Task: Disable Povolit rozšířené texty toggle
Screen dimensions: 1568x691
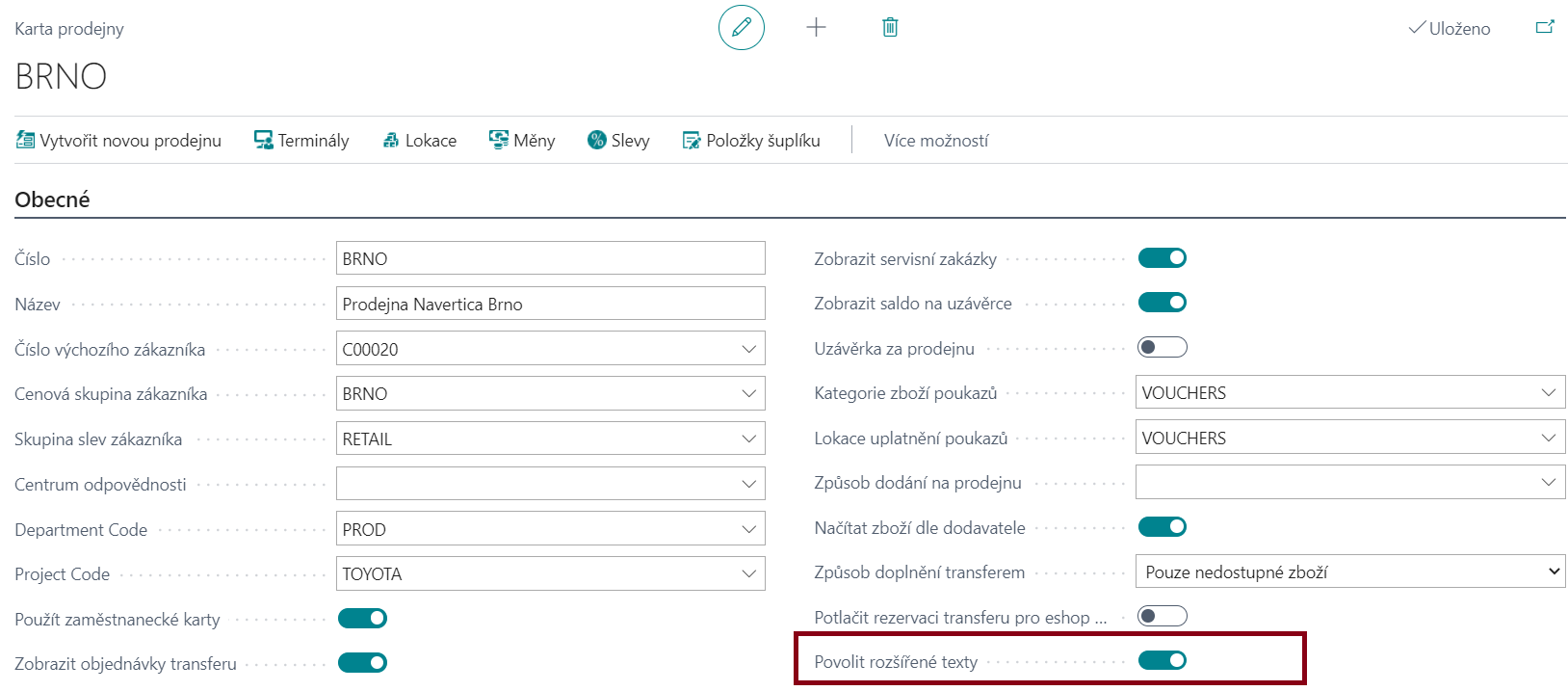Action: click(x=1162, y=660)
